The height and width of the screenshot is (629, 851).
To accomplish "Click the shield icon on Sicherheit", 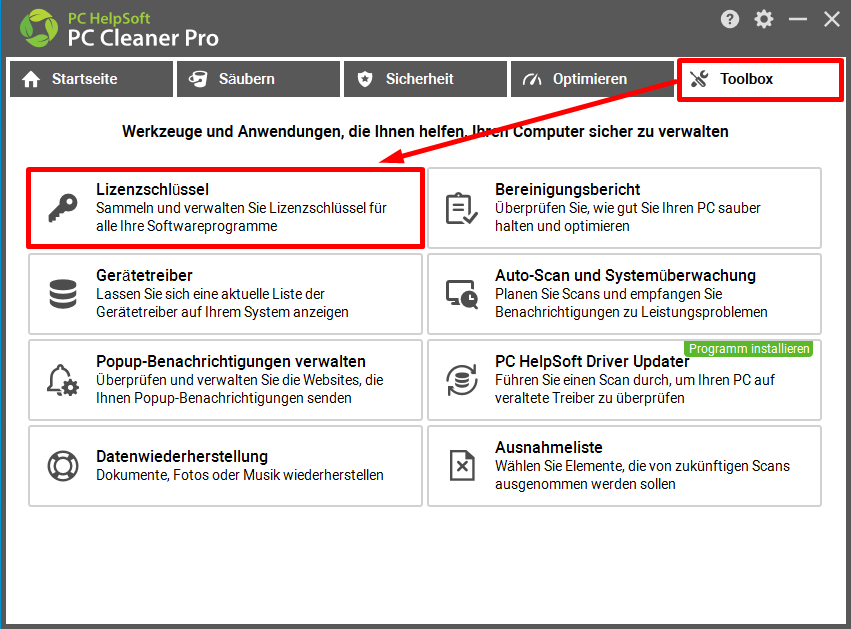I will click(365, 79).
